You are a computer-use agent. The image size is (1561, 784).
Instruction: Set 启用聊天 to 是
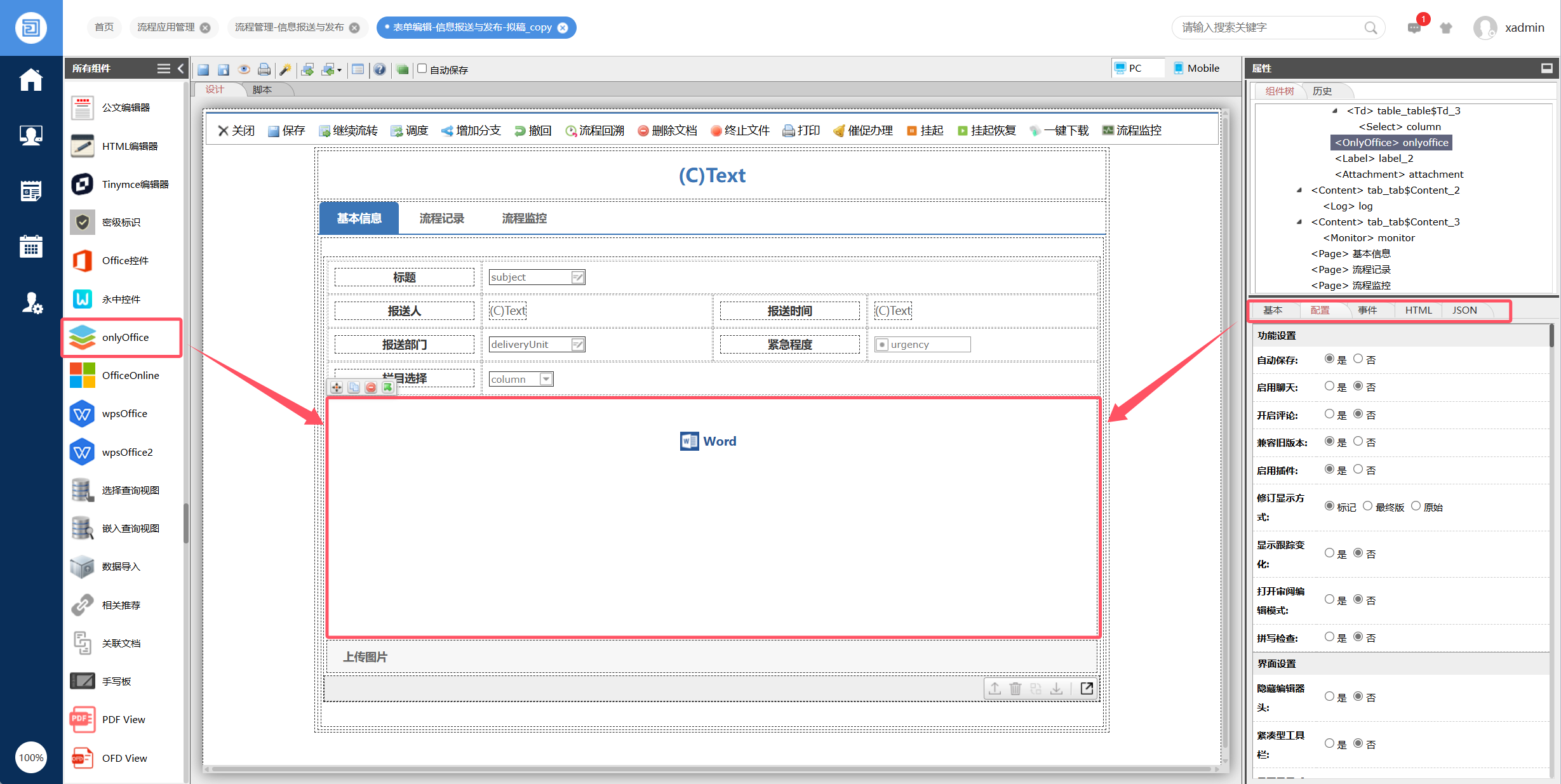[x=1329, y=386]
